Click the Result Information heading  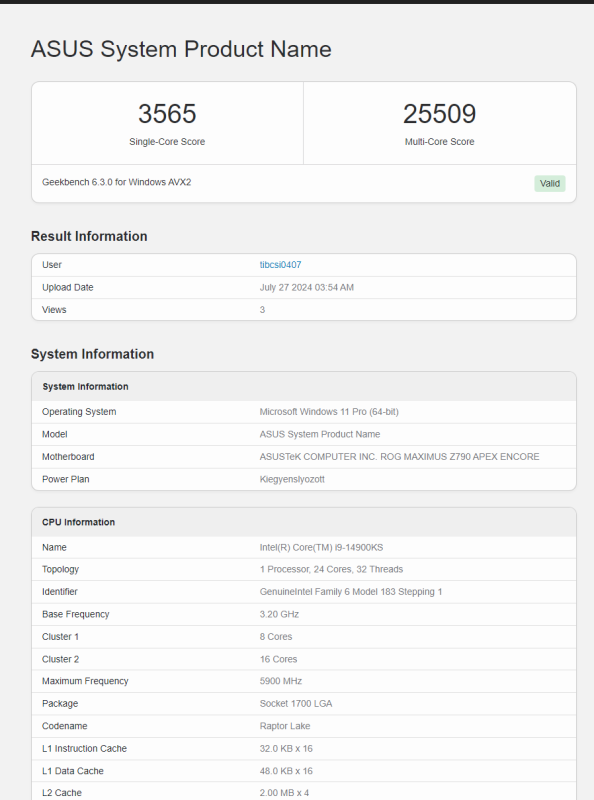pyautogui.click(x=89, y=236)
